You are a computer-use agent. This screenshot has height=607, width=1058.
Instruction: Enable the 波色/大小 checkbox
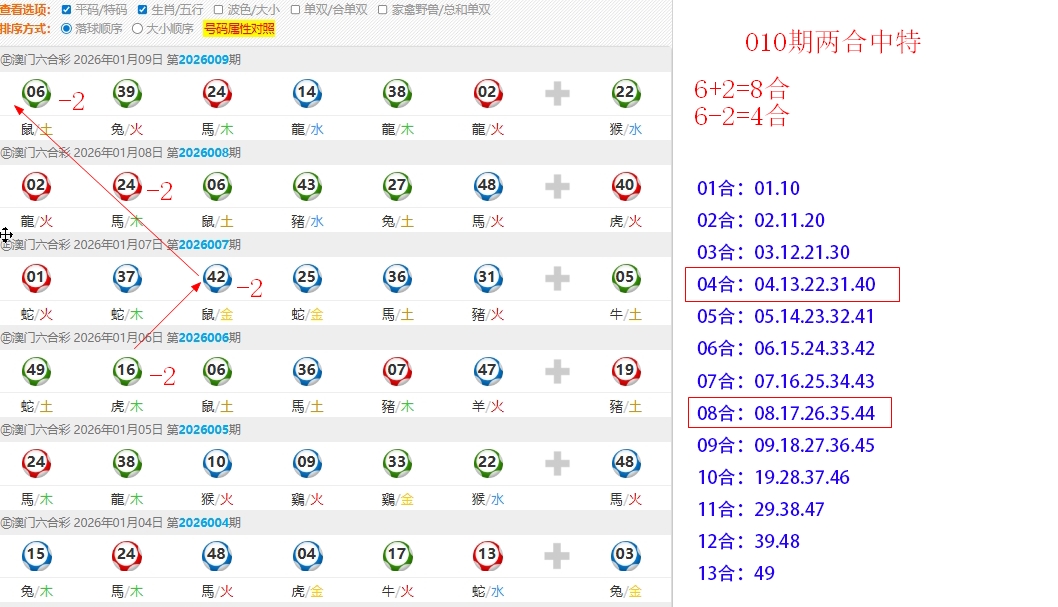(219, 10)
